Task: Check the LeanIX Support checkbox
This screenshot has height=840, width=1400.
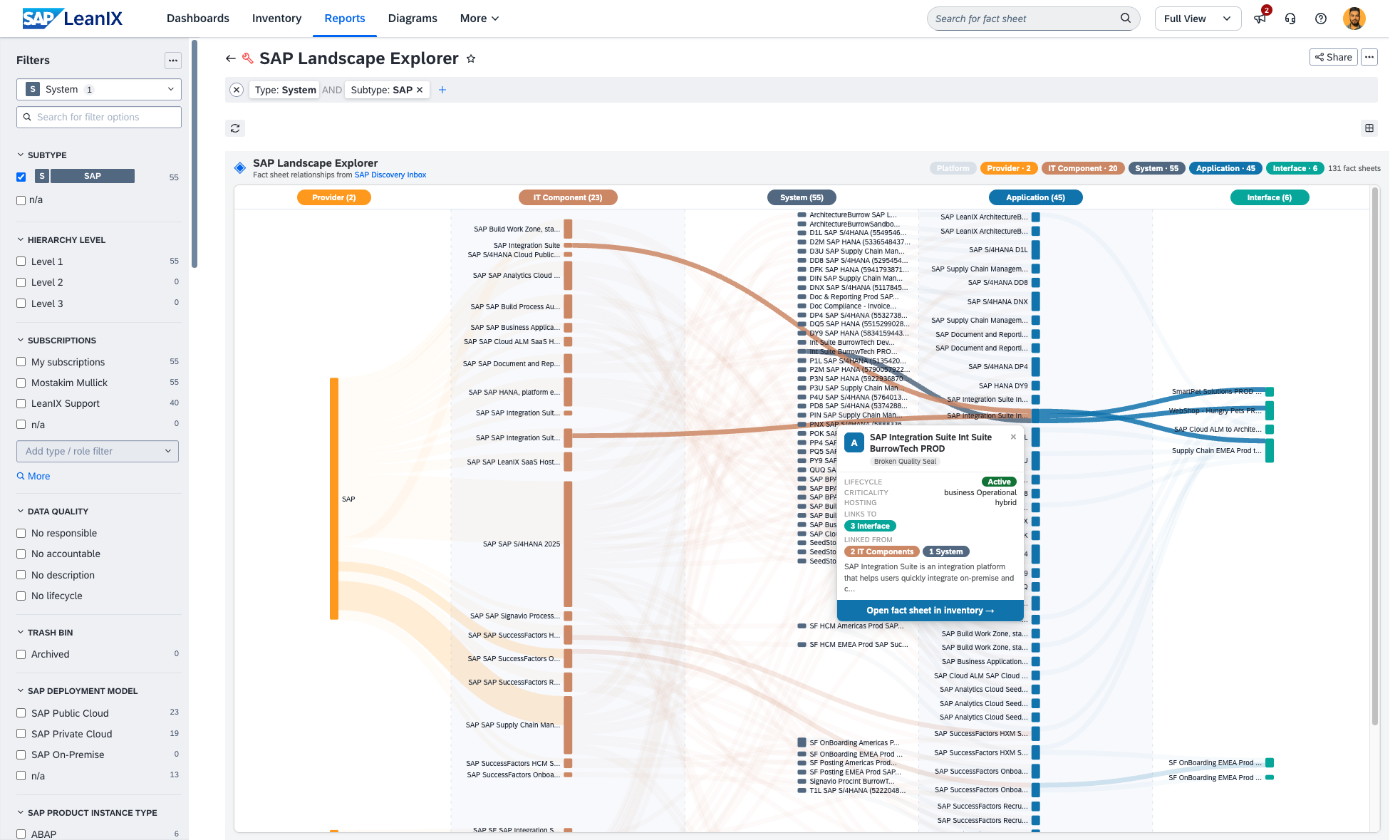Action: (21, 403)
